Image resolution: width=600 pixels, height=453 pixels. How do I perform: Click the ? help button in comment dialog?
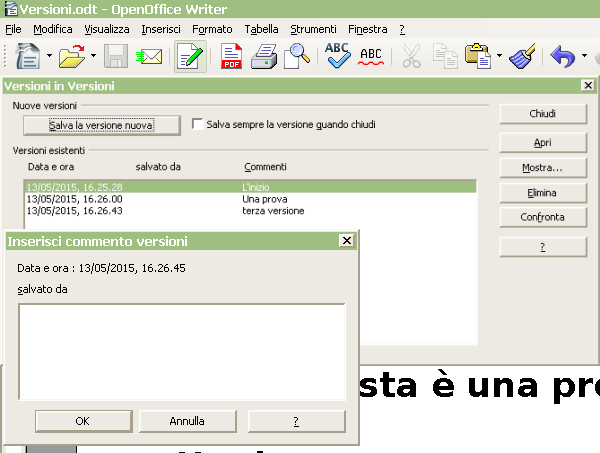297,421
